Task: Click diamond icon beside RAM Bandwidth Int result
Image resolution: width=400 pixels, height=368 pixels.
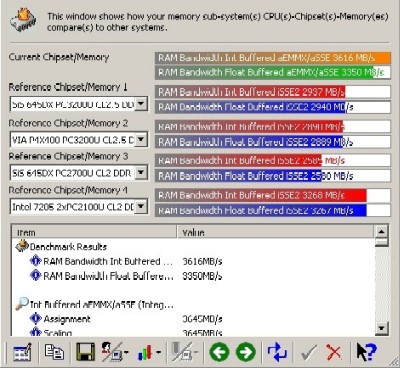Action: click(x=35, y=261)
